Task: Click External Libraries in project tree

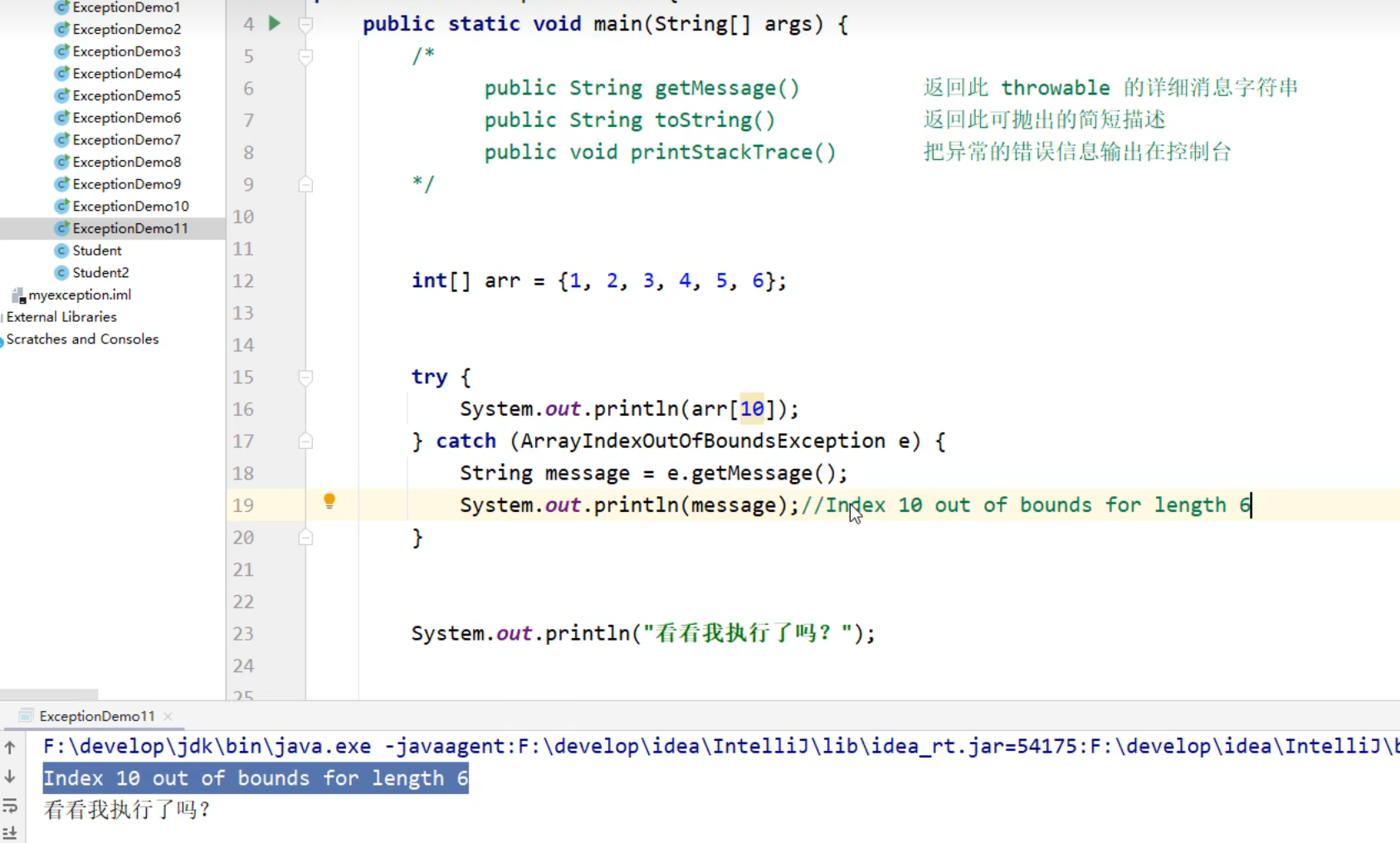Action: point(61,317)
